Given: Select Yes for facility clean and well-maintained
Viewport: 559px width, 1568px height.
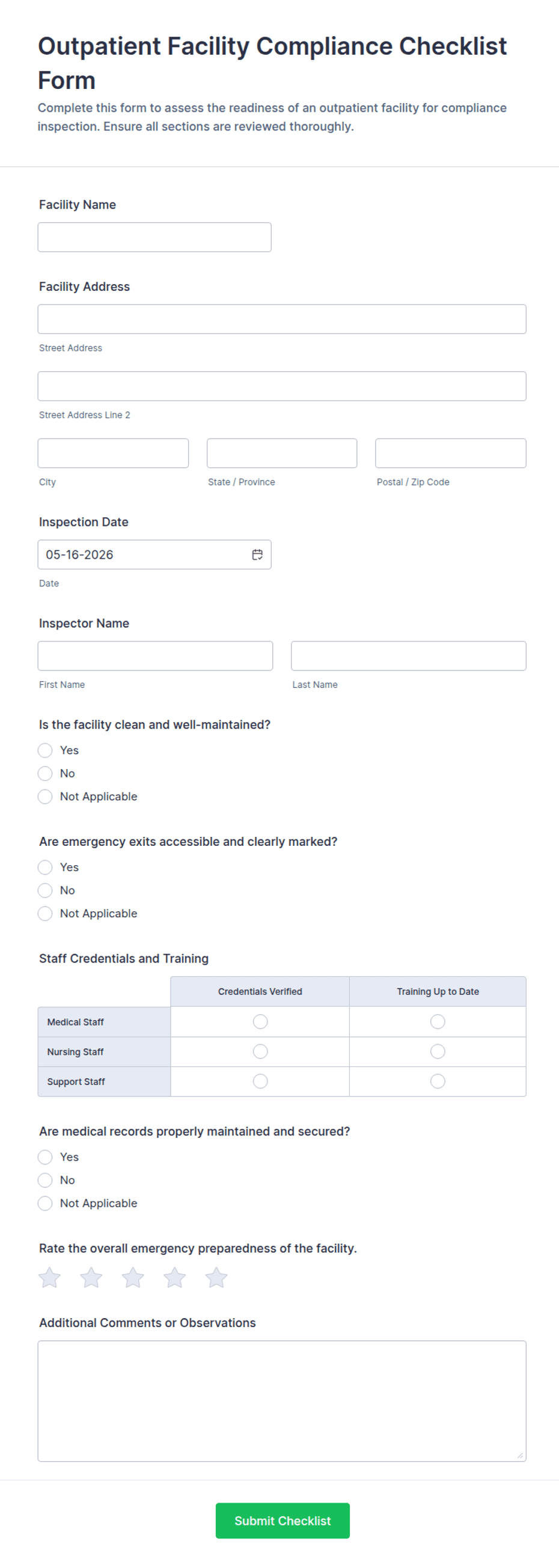Looking at the screenshot, I should tap(45, 750).
